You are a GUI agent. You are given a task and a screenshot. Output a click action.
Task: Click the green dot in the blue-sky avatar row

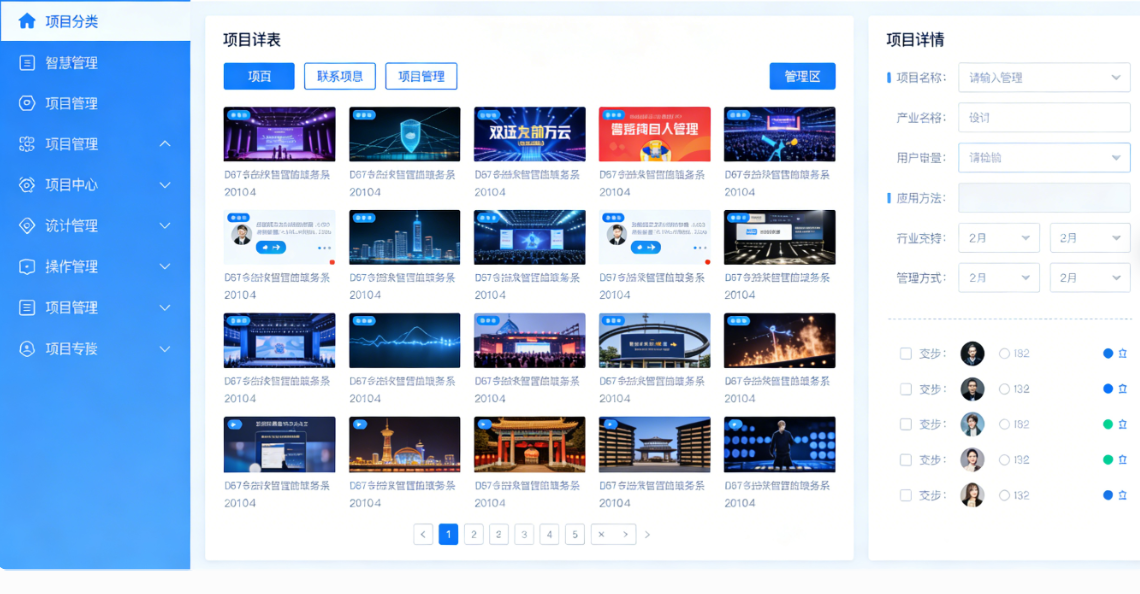tap(1108, 424)
